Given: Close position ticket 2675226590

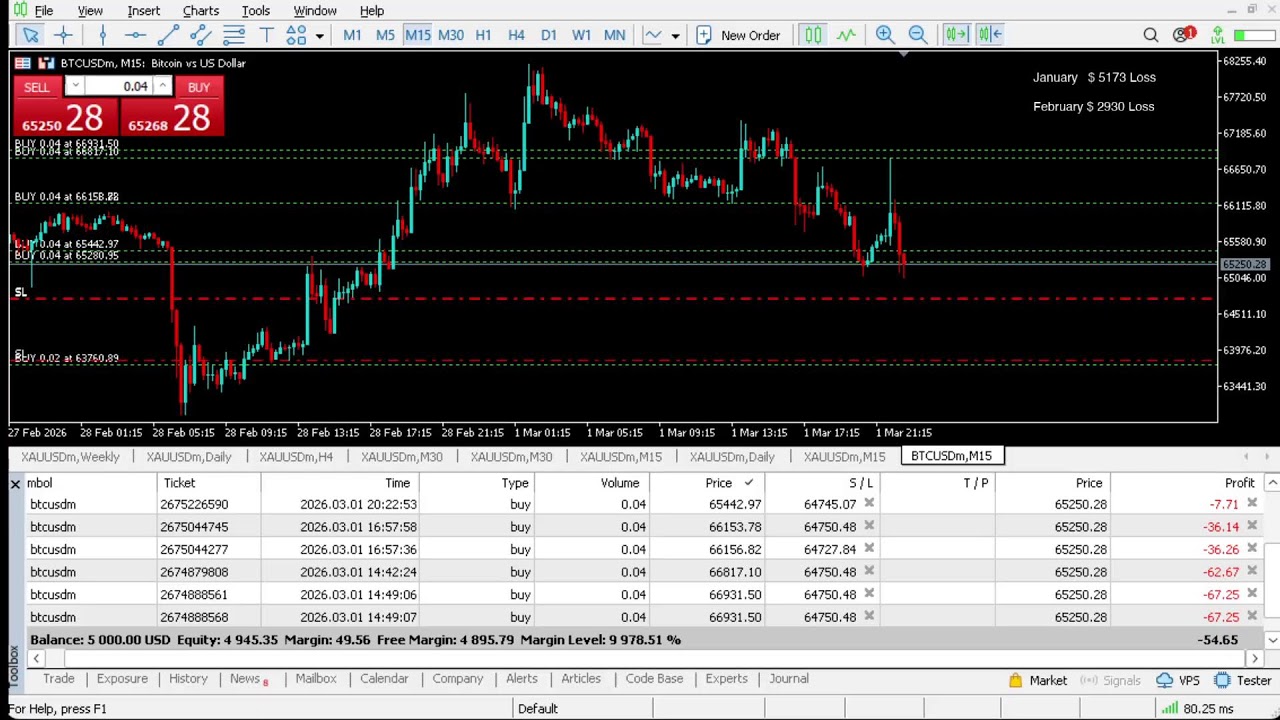Looking at the screenshot, I should click(1252, 504).
